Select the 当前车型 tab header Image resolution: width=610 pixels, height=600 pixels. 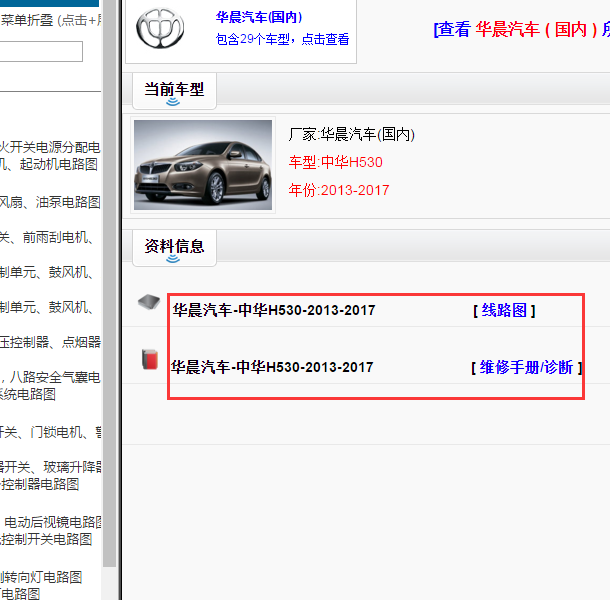[174, 90]
